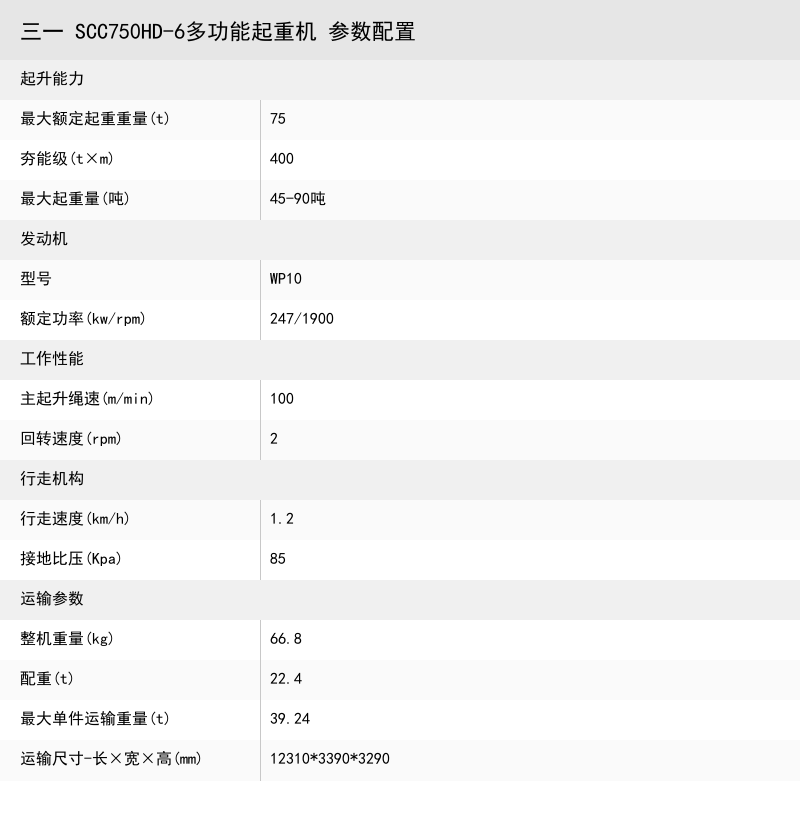Select the value 247/1900

pyautogui.click(x=302, y=319)
